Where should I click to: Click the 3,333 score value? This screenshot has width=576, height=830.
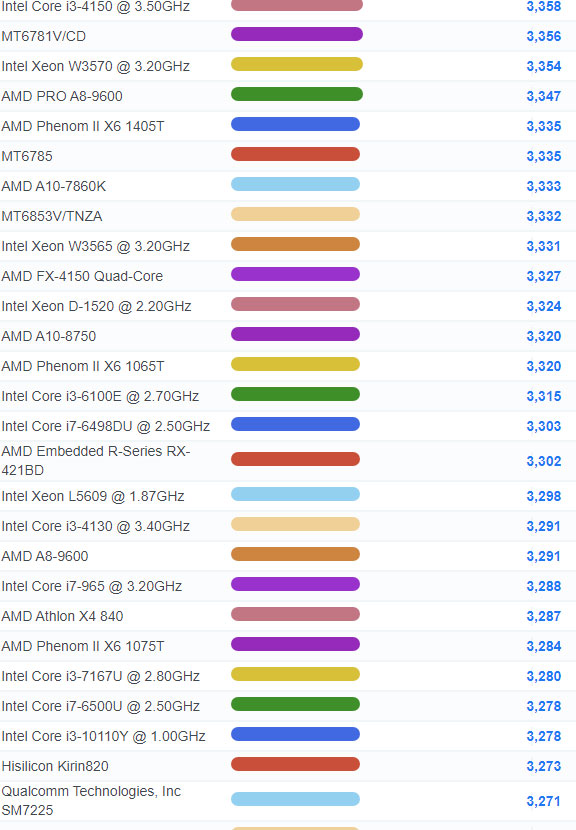tap(544, 186)
